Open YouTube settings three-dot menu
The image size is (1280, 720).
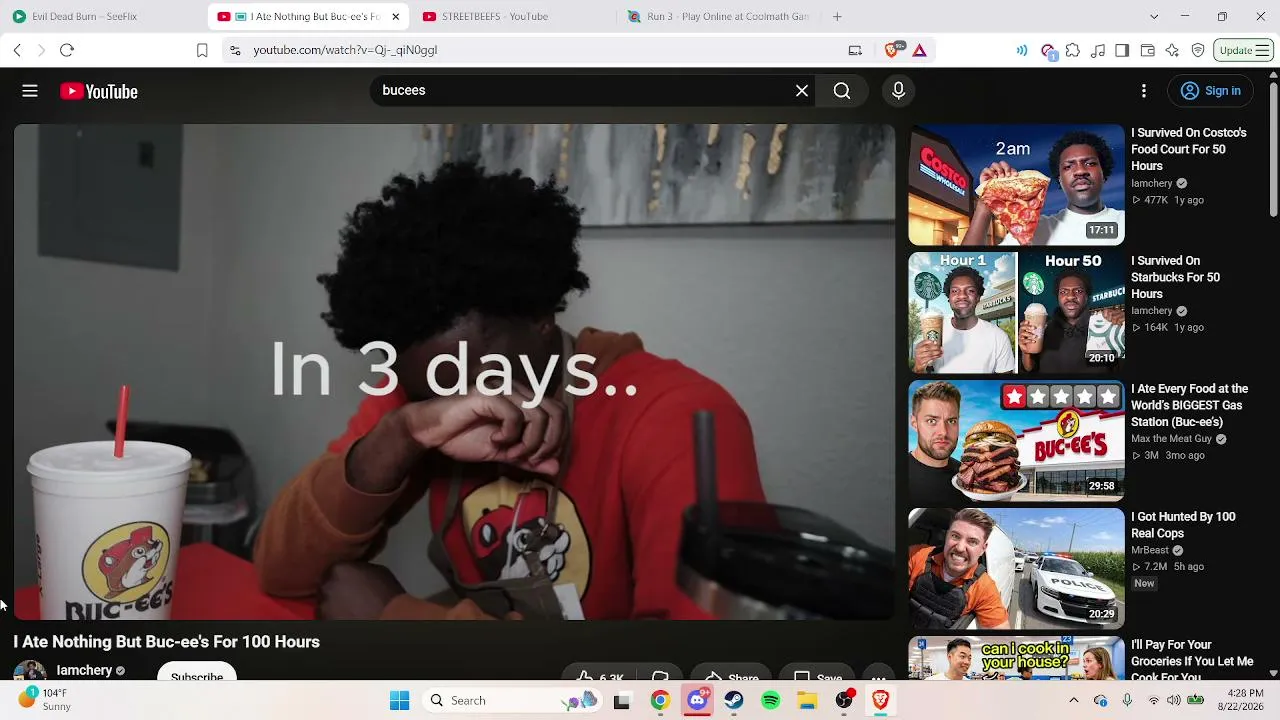point(1144,91)
